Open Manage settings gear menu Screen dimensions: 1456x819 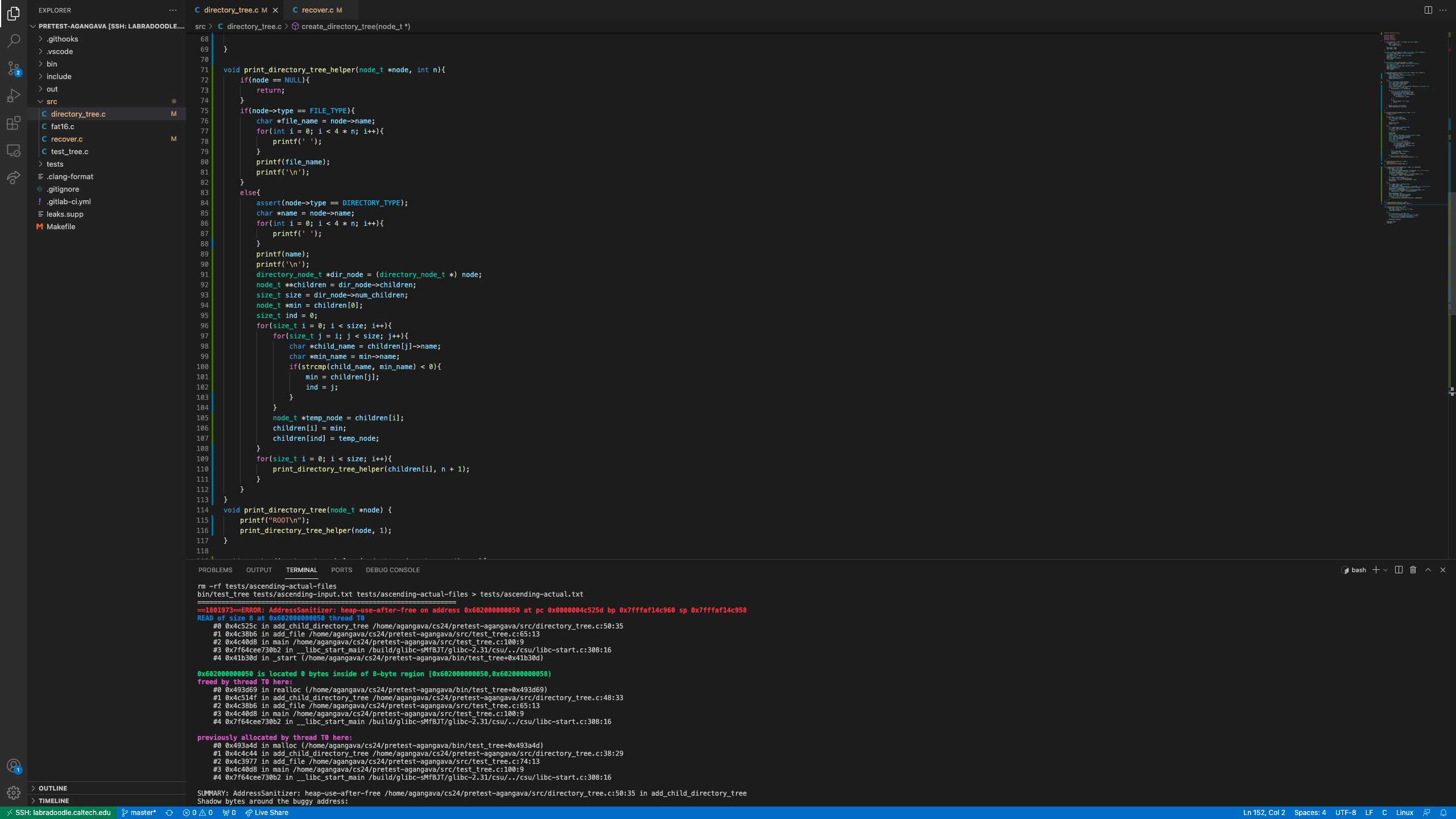pyautogui.click(x=14, y=792)
